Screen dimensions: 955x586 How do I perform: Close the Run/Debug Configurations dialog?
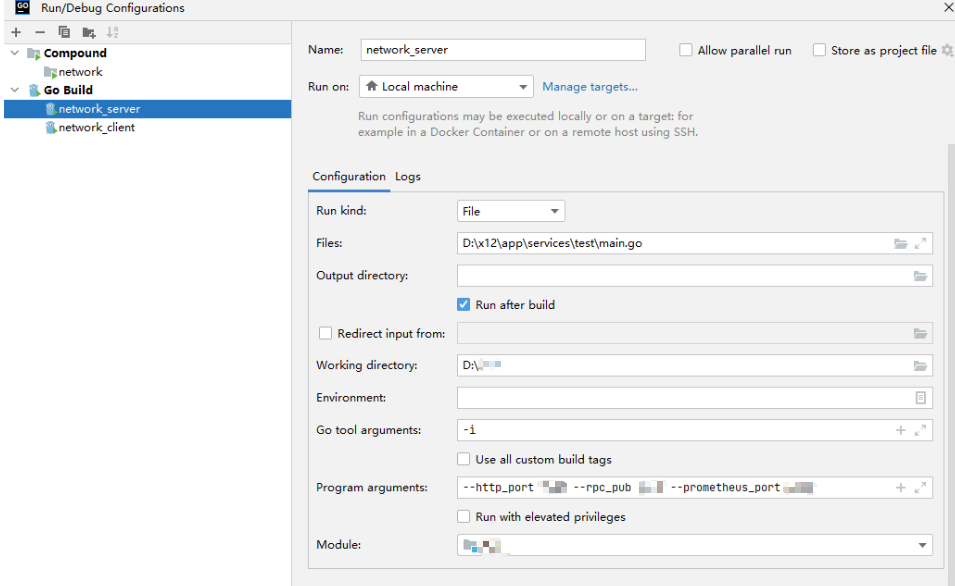click(948, 7)
